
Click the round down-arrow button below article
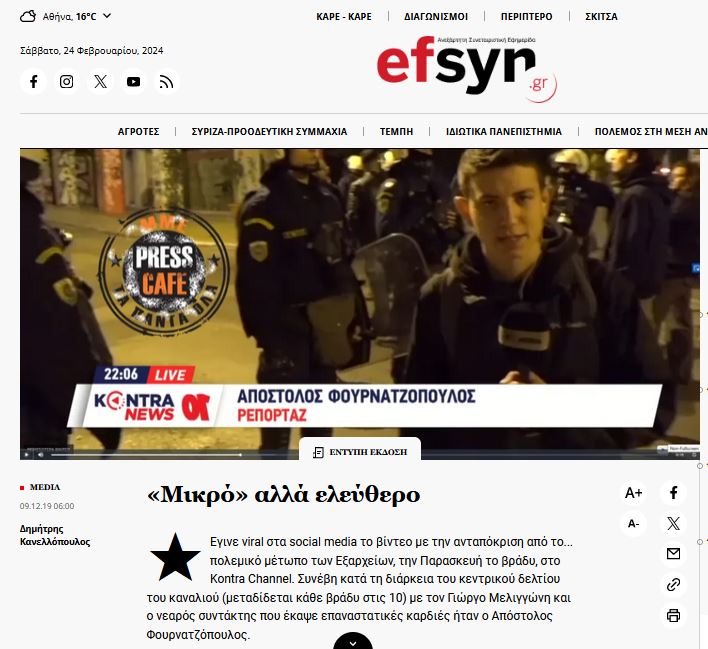point(353,641)
